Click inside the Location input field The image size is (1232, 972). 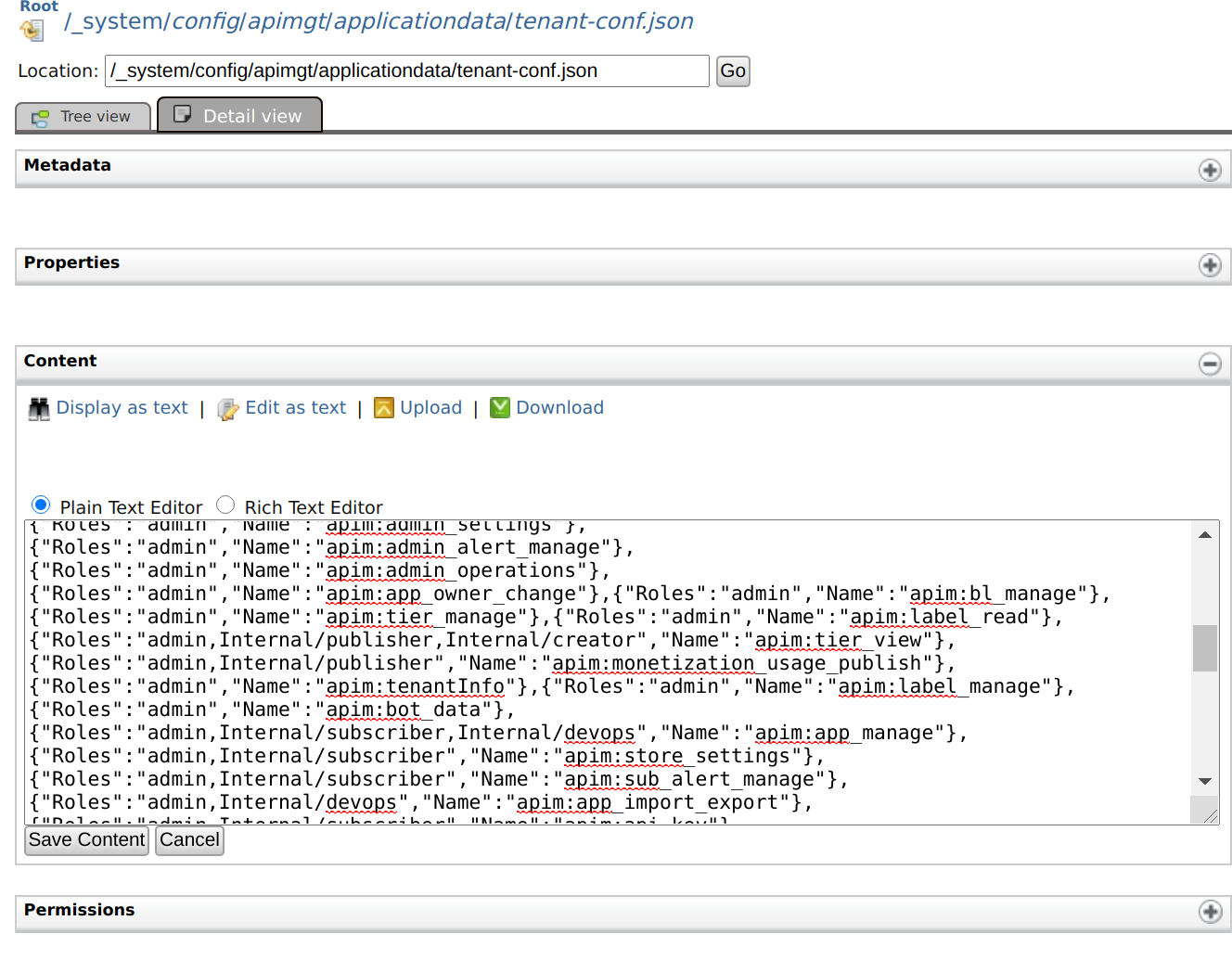pos(406,70)
